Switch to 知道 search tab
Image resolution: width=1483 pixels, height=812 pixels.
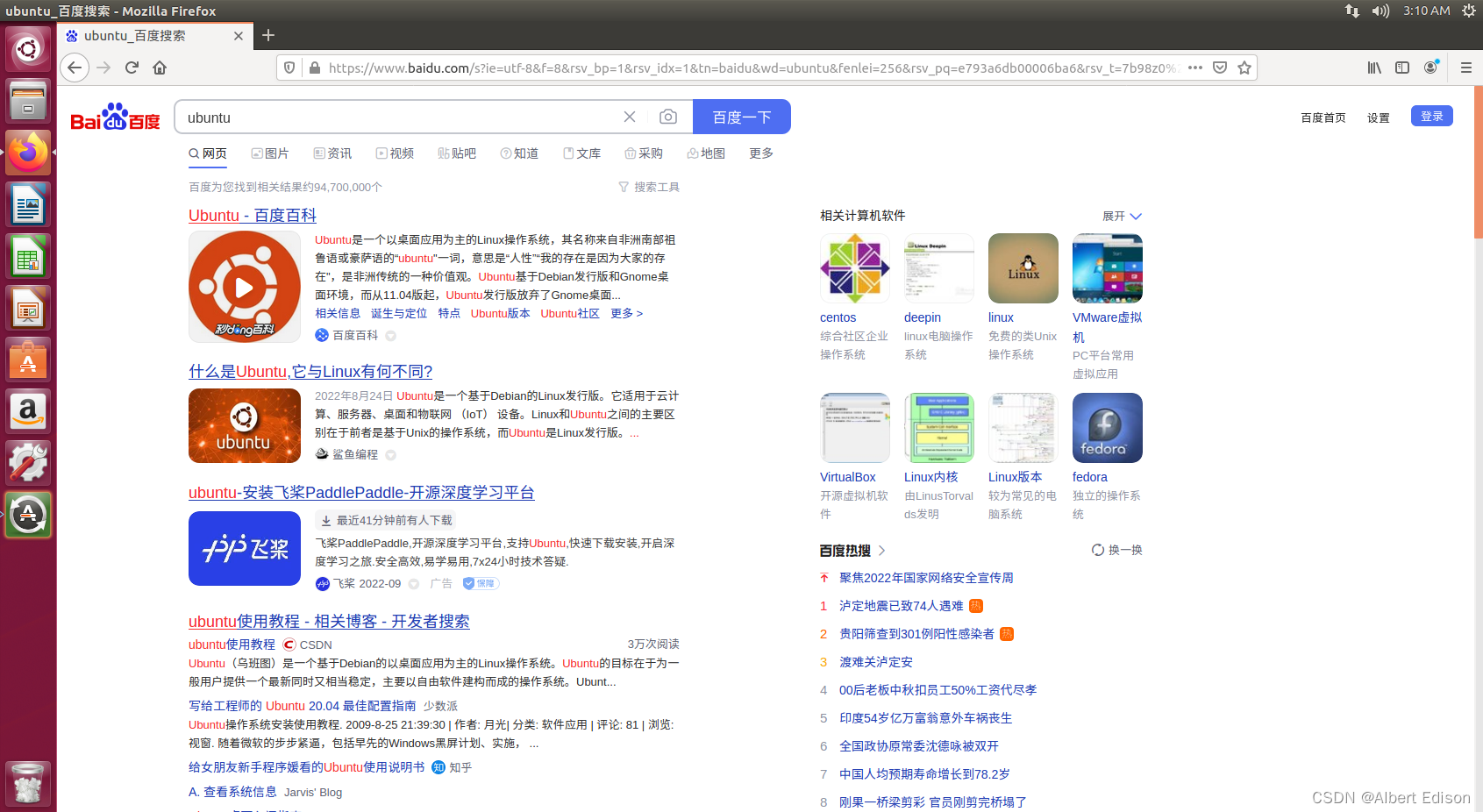(x=519, y=153)
